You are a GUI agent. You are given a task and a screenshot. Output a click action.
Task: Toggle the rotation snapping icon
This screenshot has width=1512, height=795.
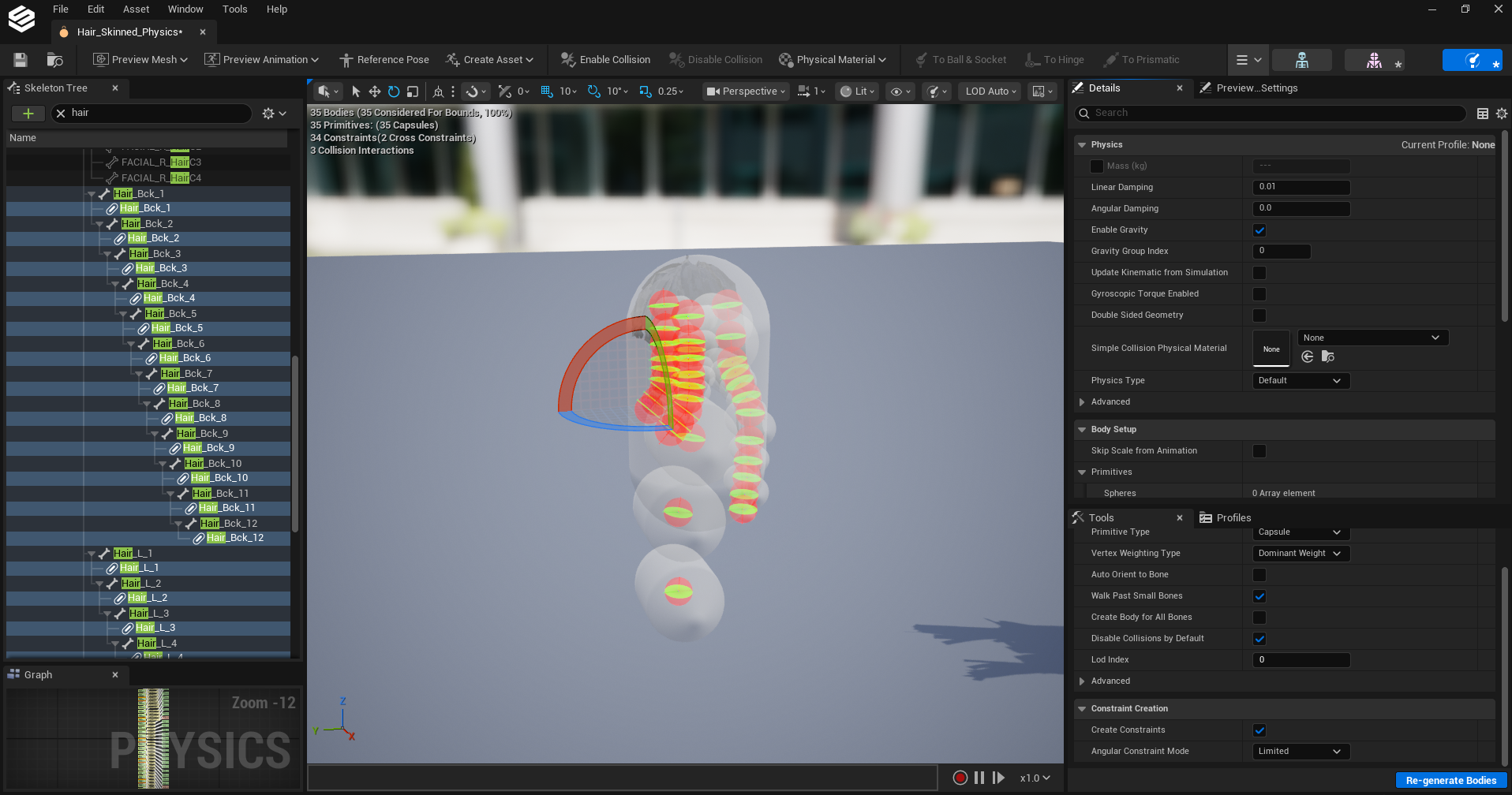click(593, 91)
